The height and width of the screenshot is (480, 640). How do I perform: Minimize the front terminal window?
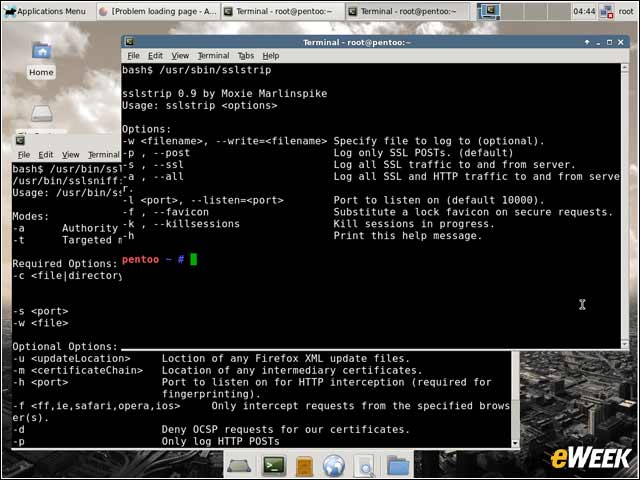pos(598,42)
